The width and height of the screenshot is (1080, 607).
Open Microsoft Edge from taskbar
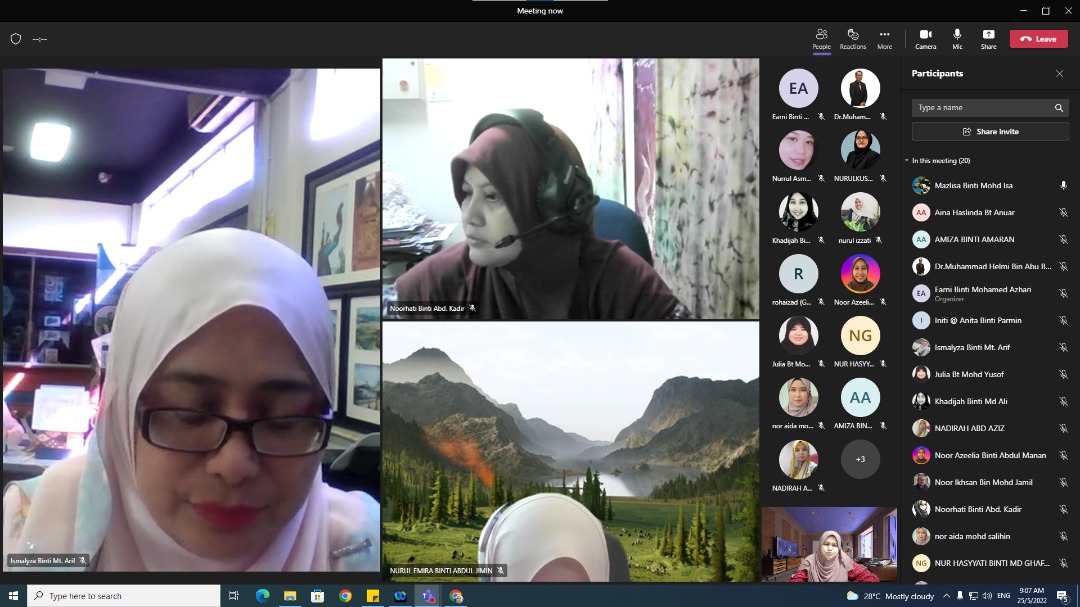click(x=262, y=595)
